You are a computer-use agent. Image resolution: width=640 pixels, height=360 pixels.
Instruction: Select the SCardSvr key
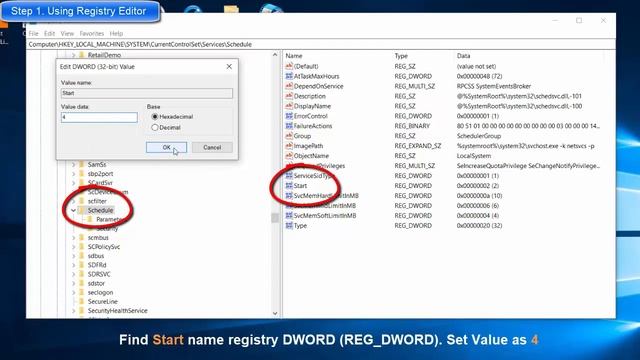coord(100,183)
